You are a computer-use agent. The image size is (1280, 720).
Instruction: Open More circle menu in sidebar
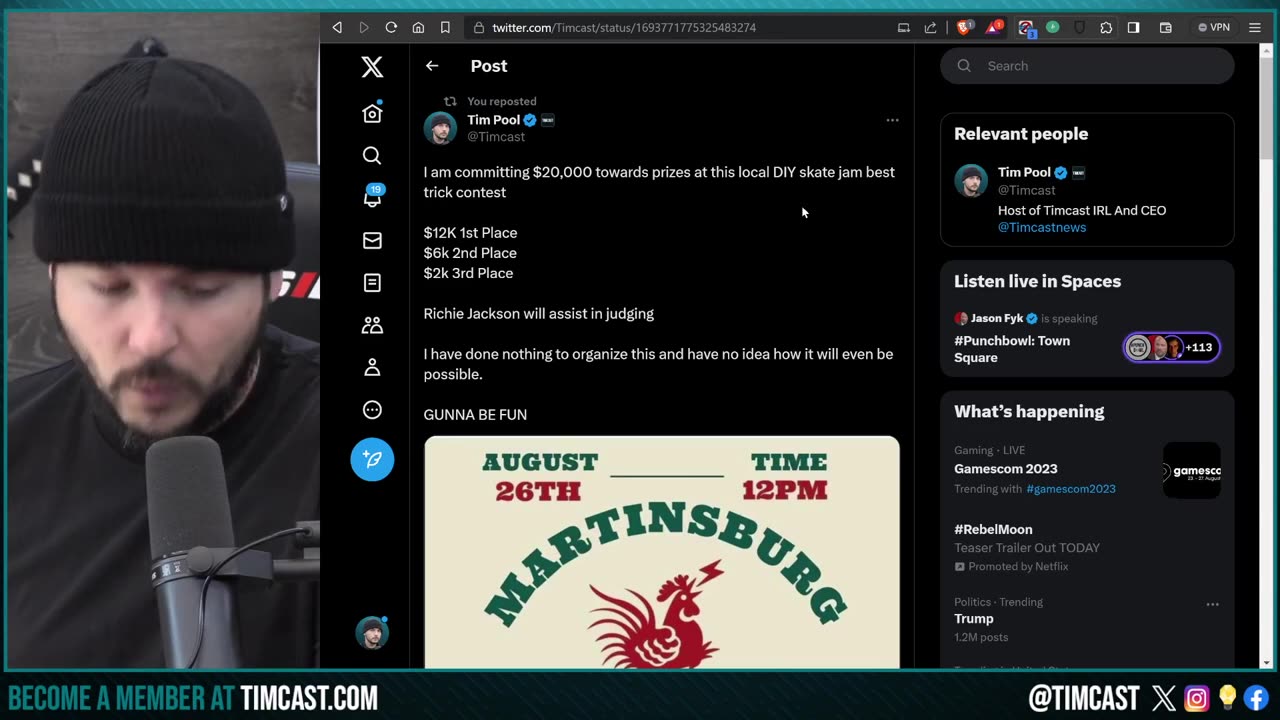tap(372, 410)
